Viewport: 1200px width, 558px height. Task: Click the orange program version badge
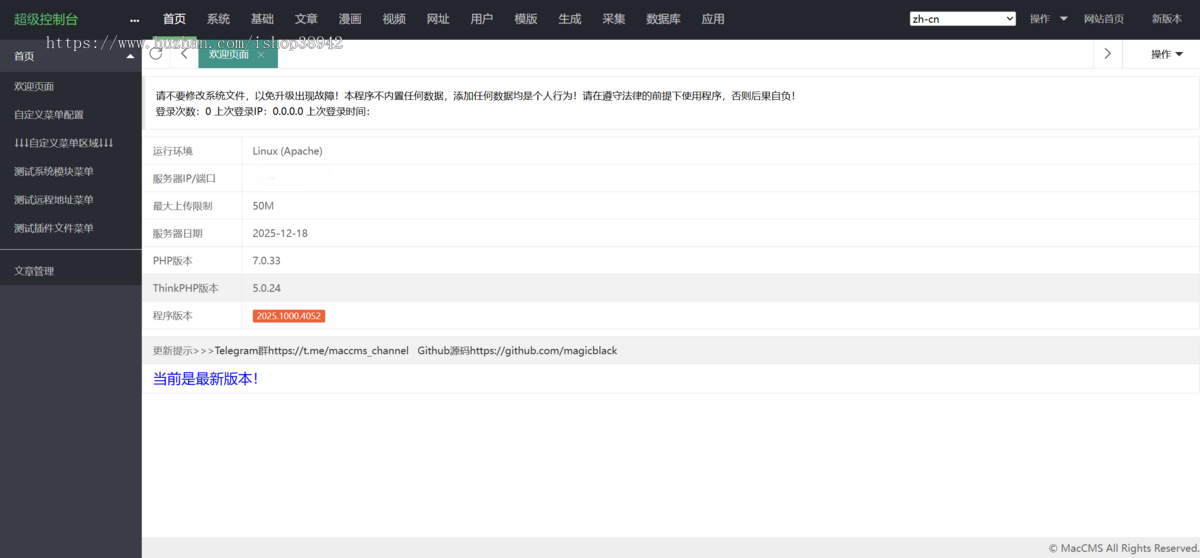pyautogui.click(x=289, y=316)
